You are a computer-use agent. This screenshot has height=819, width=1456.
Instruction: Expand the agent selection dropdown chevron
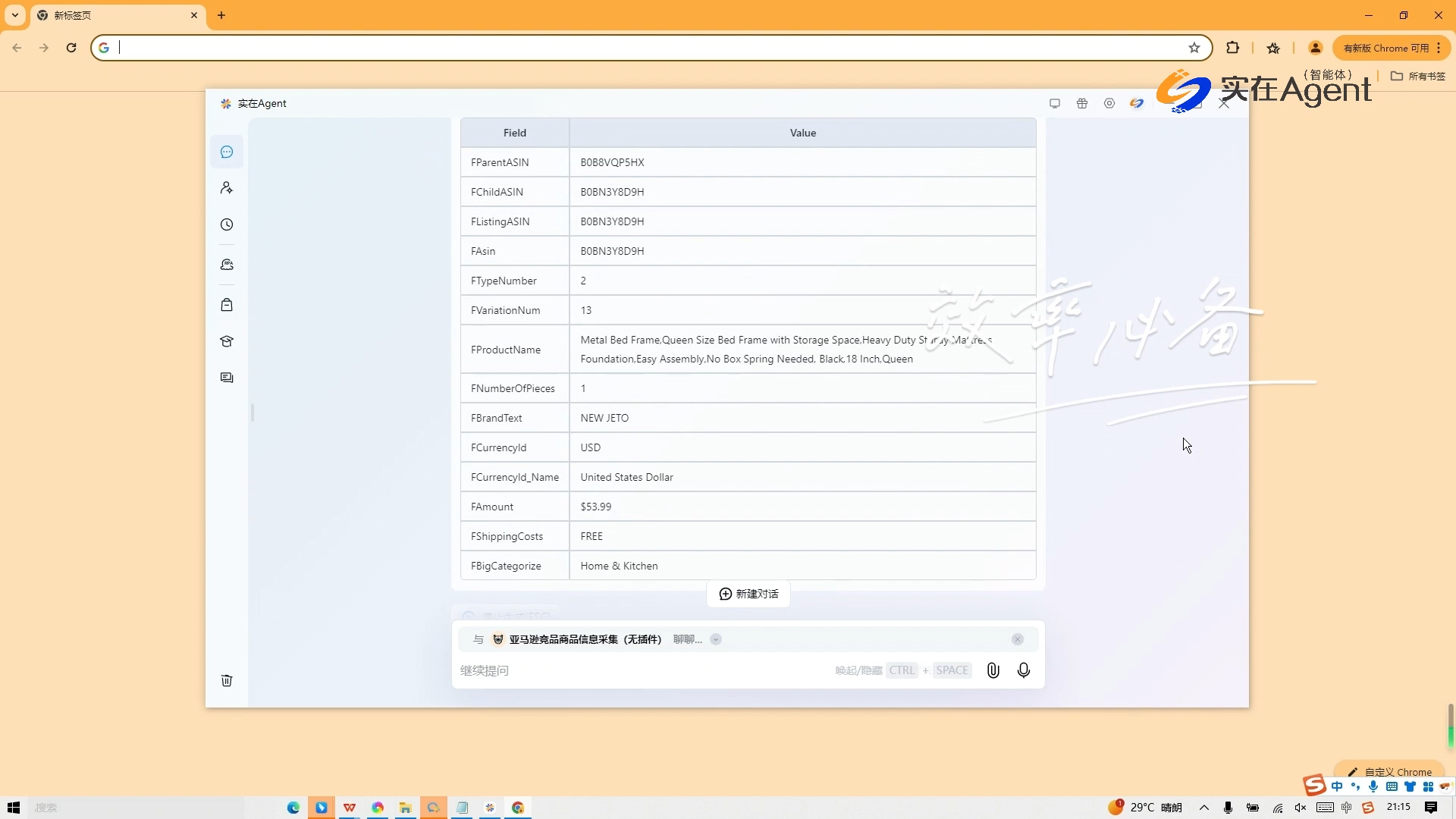point(716,639)
